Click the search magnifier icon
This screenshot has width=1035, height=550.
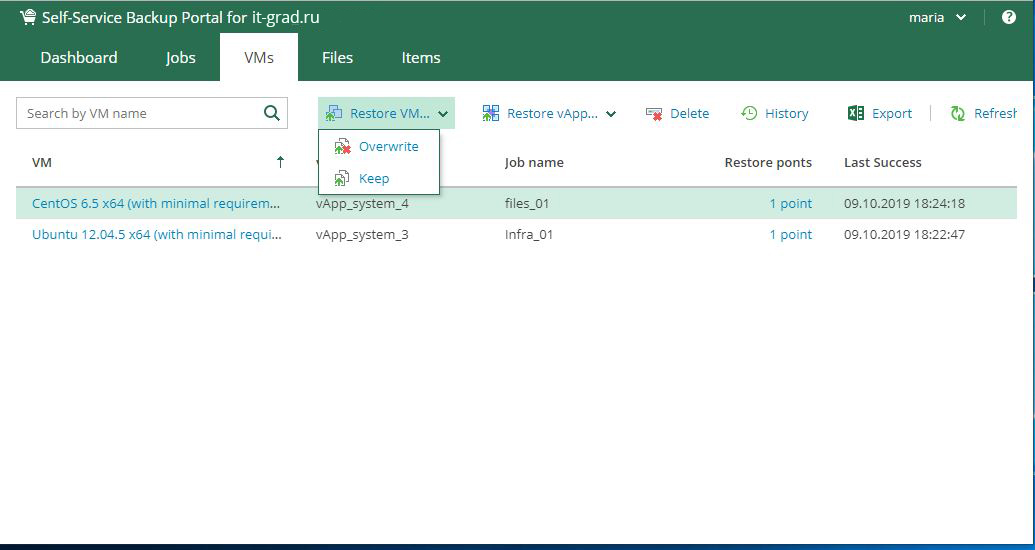pyautogui.click(x=271, y=113)
